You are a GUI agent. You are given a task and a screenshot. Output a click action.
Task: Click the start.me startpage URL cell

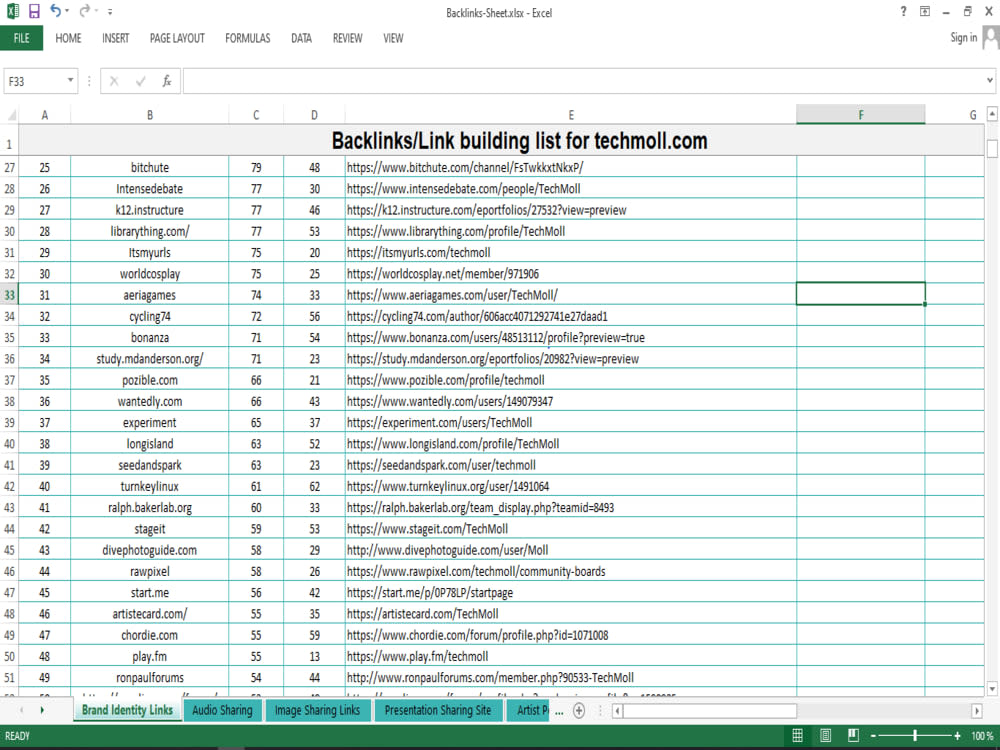(x=571, y=593)
